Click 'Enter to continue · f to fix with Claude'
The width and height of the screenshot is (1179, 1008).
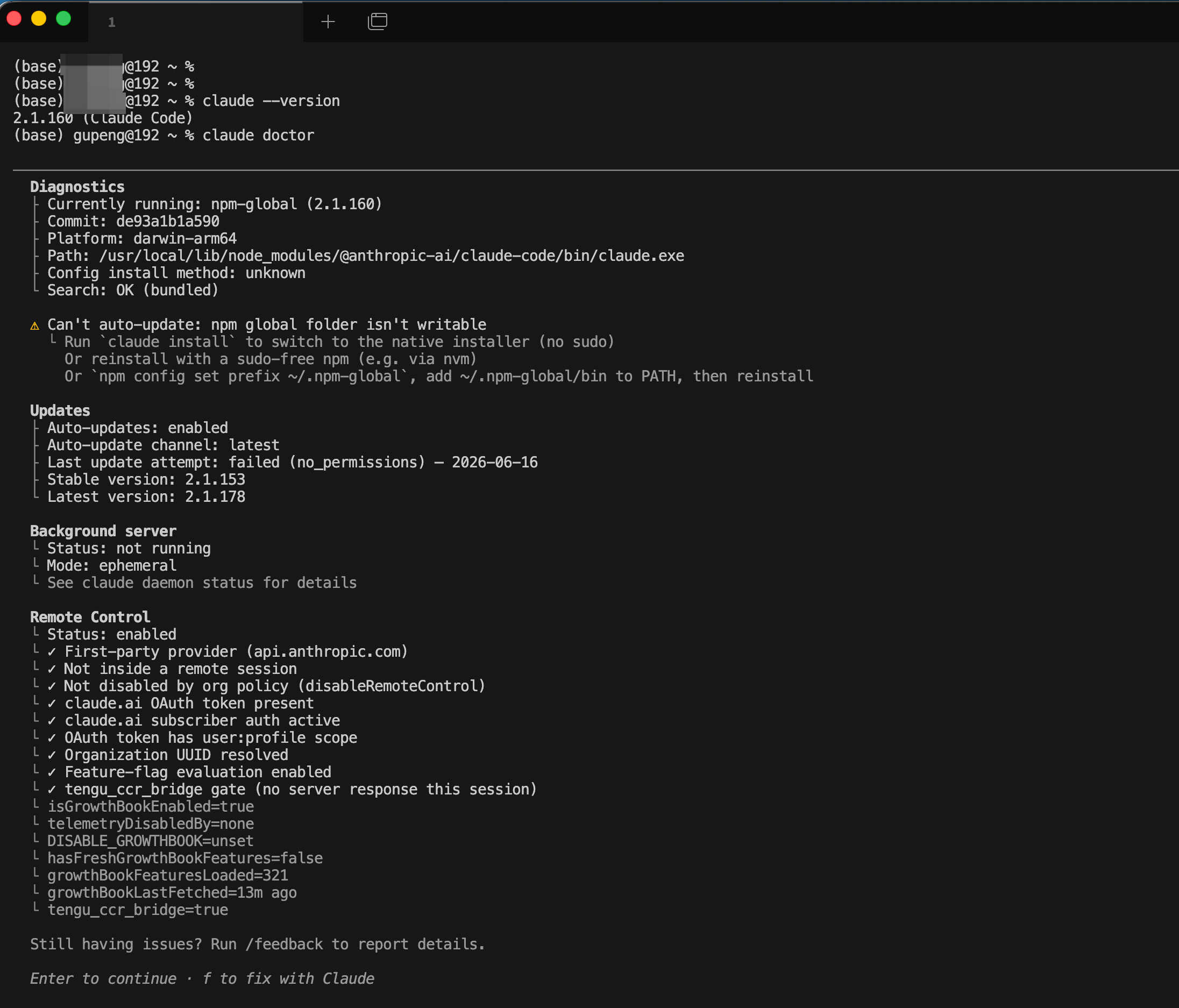[x=202, y=979]
